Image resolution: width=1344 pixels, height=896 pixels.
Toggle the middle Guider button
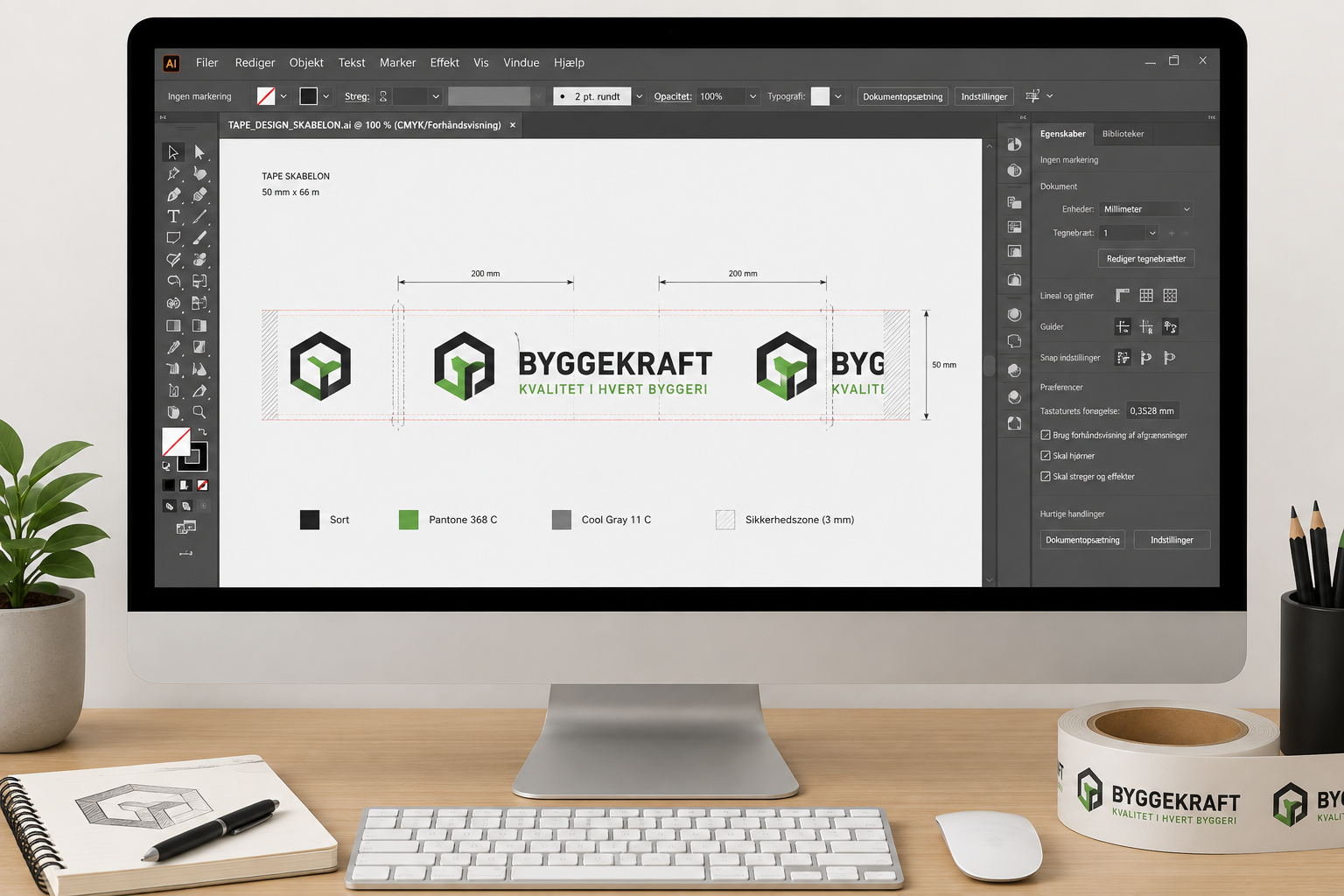click(x=1146, y=327)
